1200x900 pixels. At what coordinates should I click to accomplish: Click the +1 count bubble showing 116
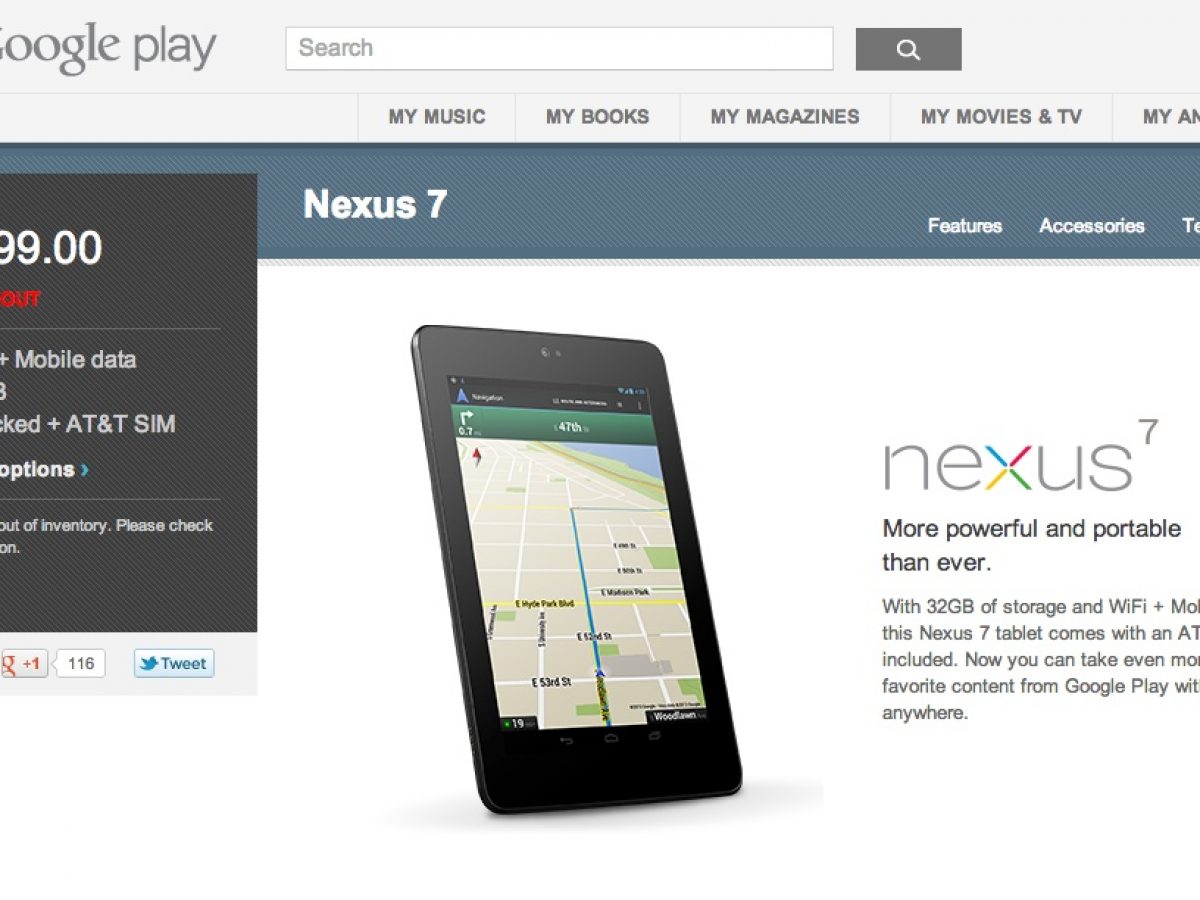[81, 663]
